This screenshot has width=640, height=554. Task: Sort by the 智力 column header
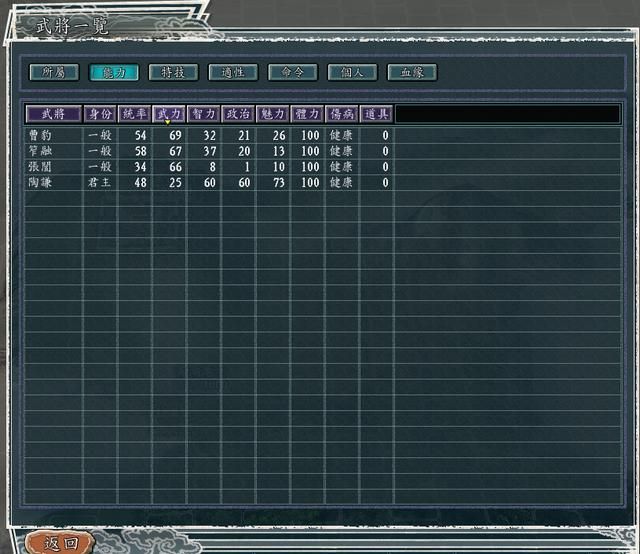[x=204, y=114]
